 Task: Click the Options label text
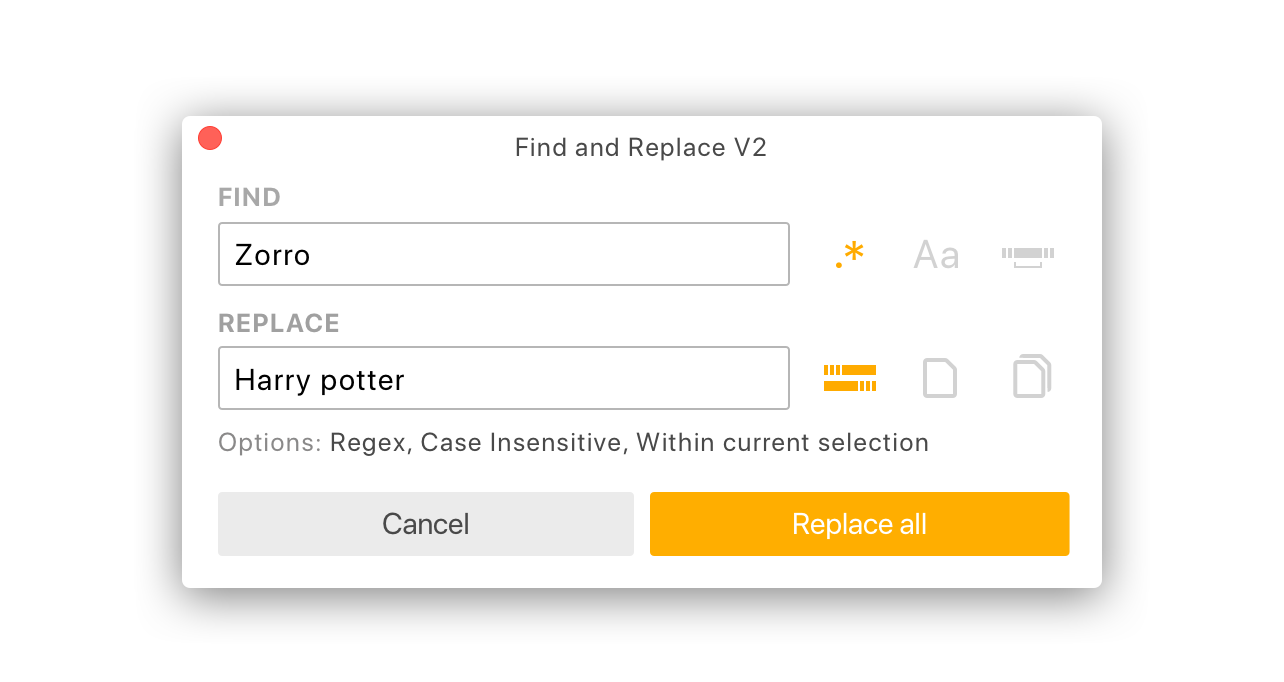pyautogui.click(x=269, y=442)
